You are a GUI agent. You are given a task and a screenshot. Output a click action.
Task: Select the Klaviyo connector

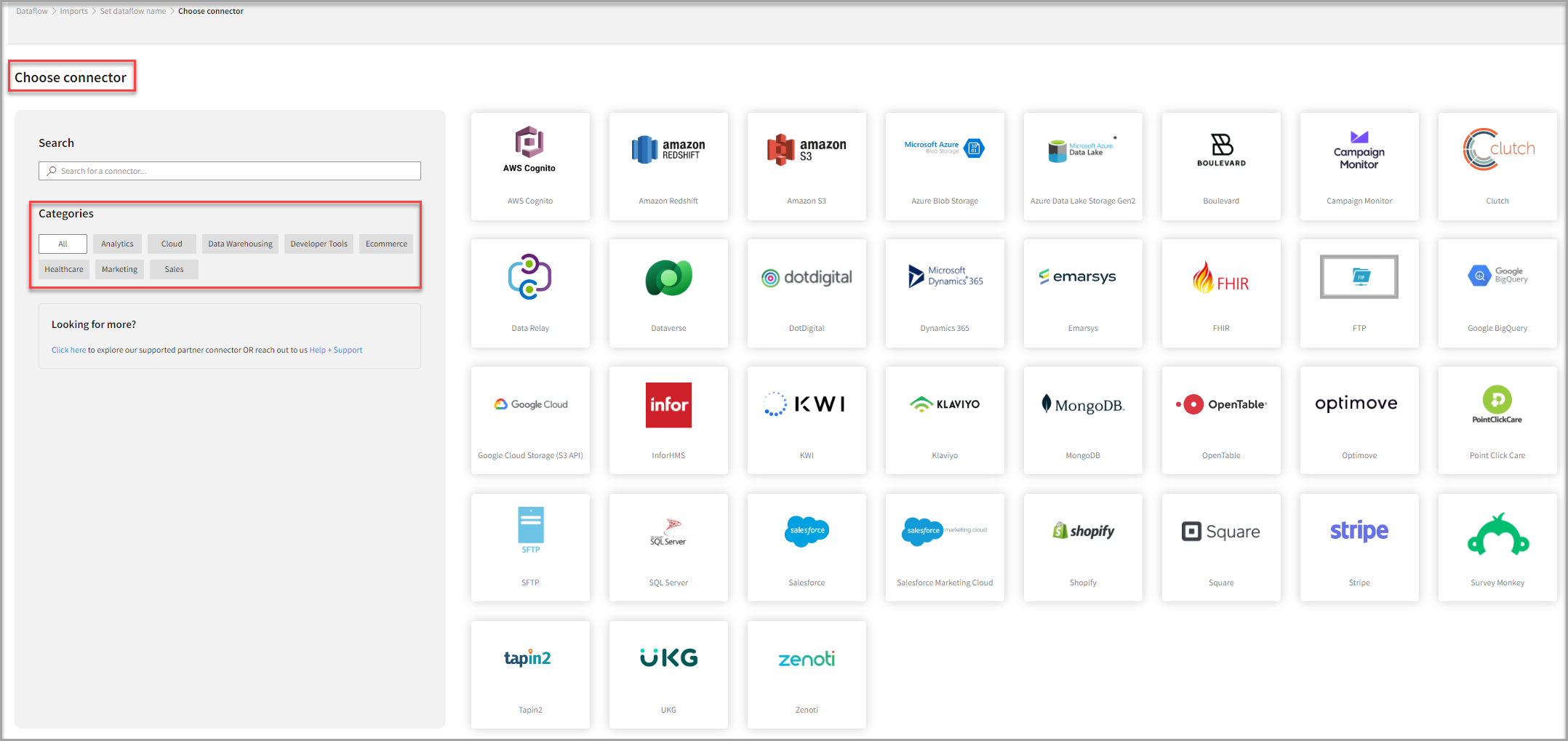945,421
